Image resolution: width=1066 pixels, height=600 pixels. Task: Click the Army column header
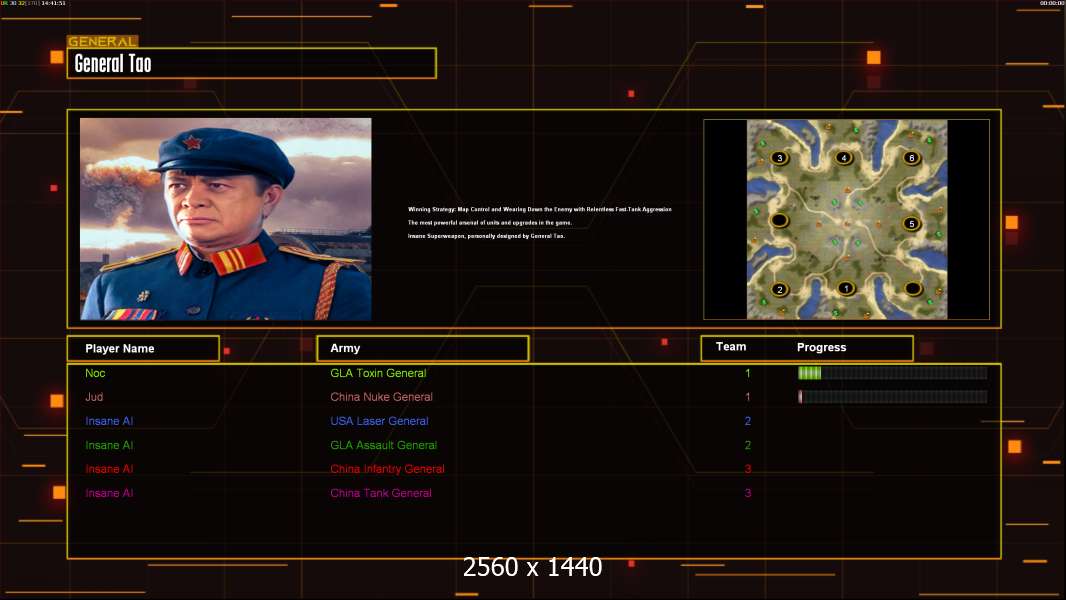pyautogui.click(x=422, y=348)
